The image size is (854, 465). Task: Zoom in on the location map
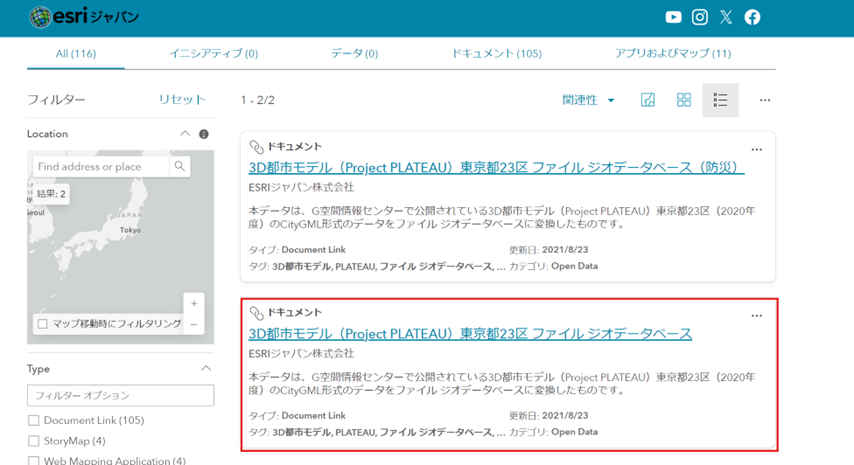[194, 303]
